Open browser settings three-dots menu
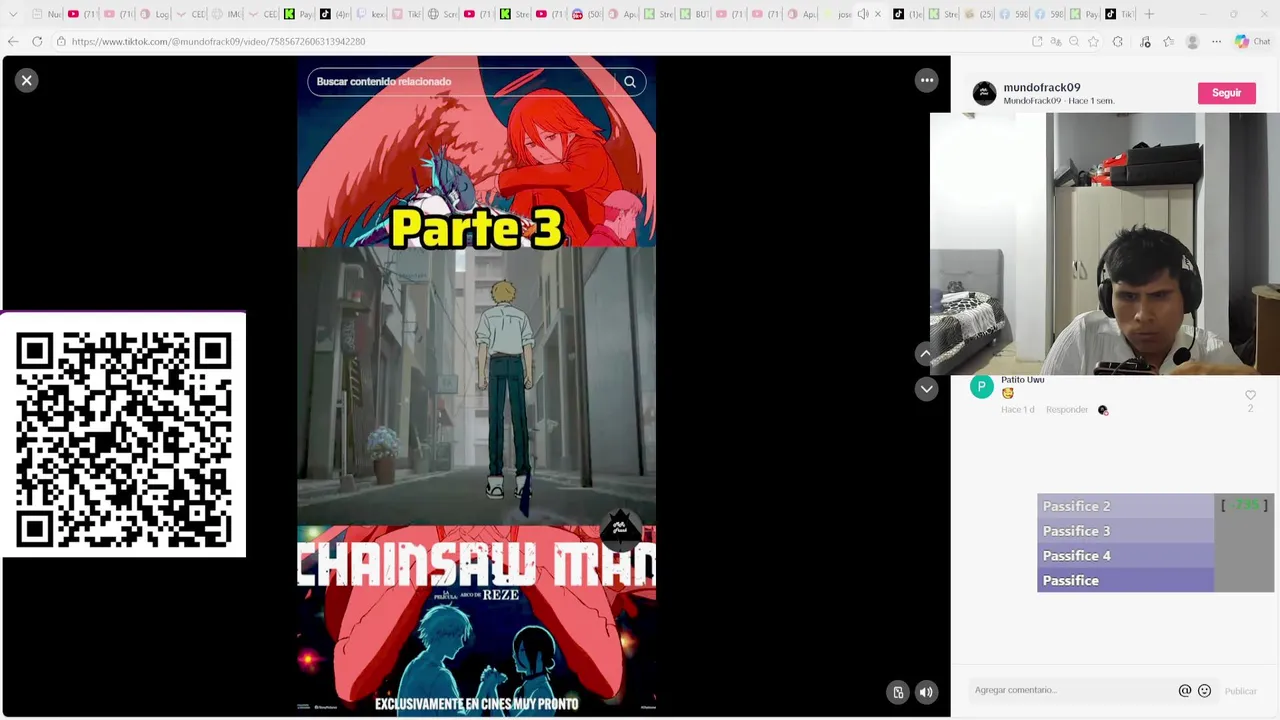This screenshot has height=720, width=1280. 1216,42
